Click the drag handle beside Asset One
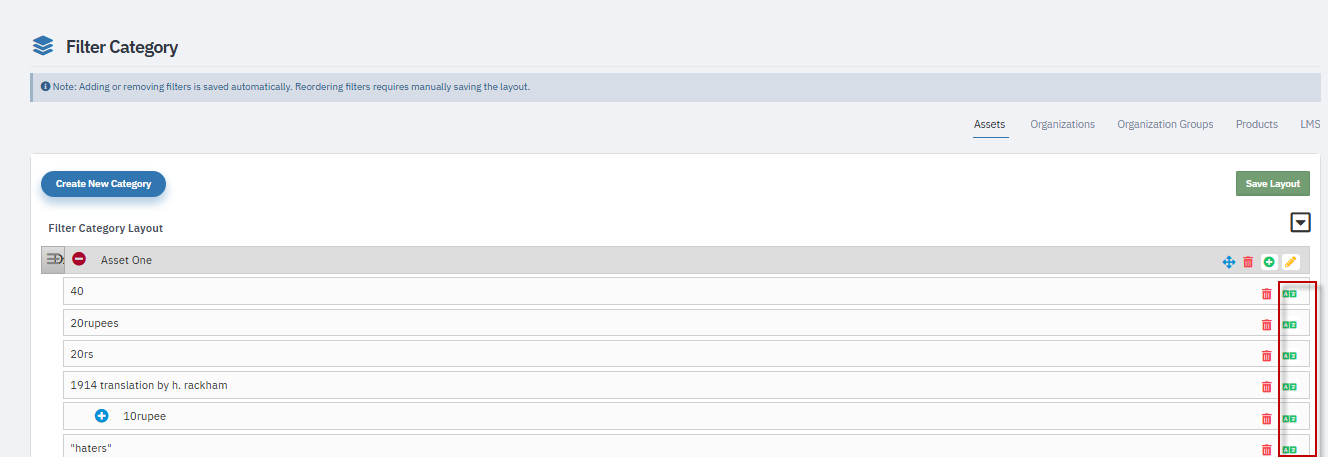 [54, 260]
